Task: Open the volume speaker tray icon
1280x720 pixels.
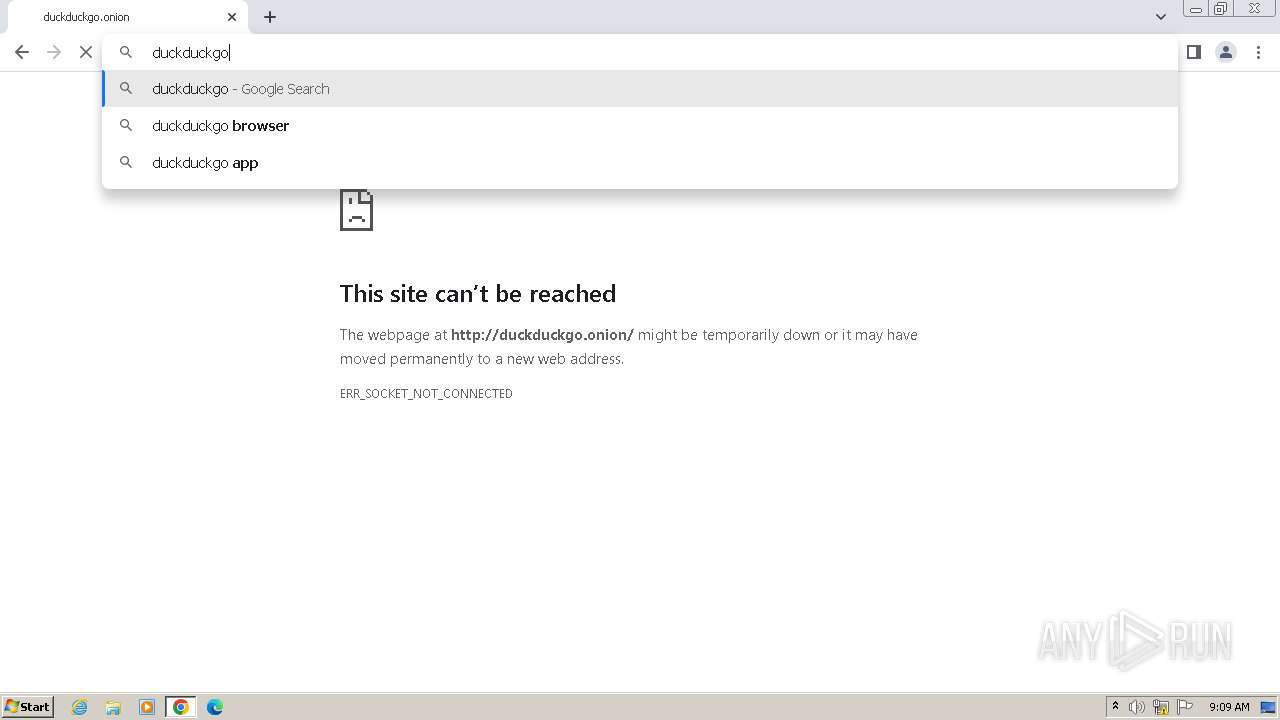Action: click(x=1137, y=707)
